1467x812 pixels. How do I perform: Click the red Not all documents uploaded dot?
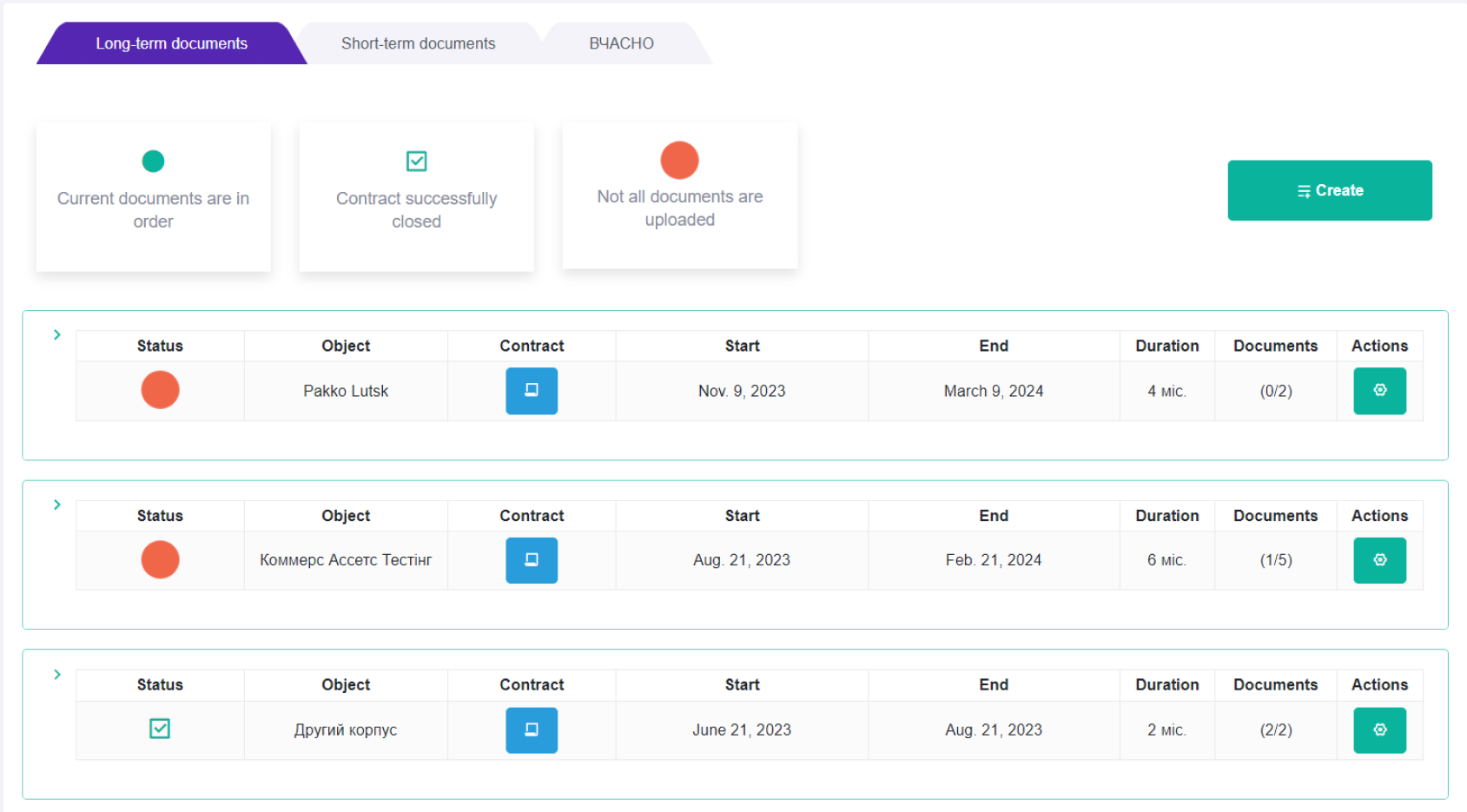click(x=679, y=161)
